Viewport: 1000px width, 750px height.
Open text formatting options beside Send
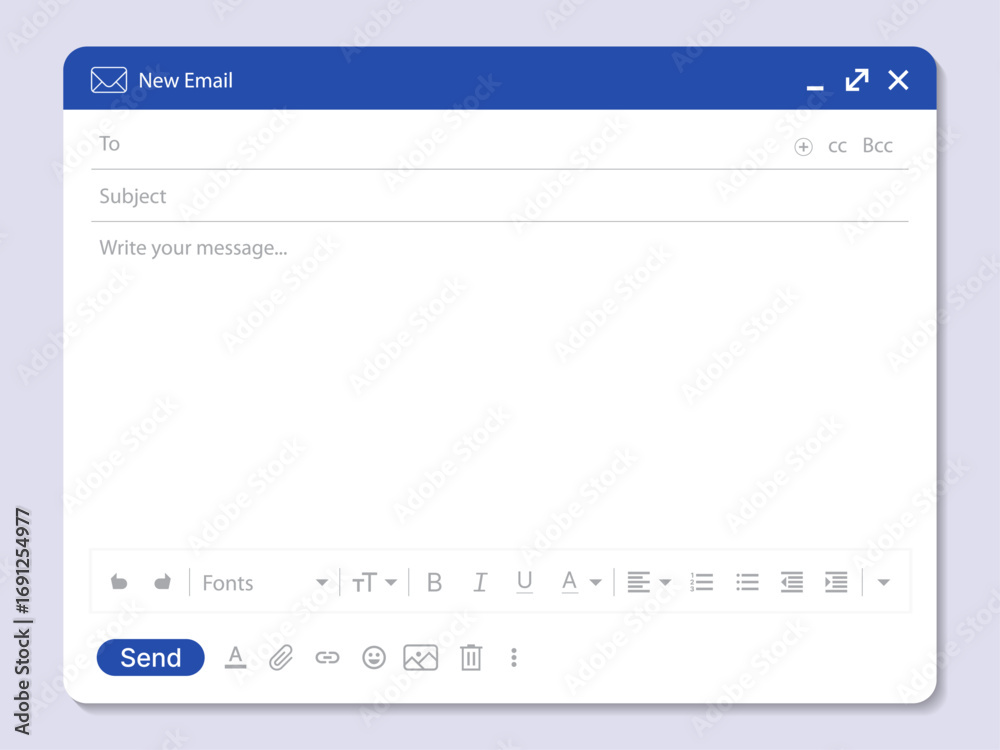(x=235, y=658)
